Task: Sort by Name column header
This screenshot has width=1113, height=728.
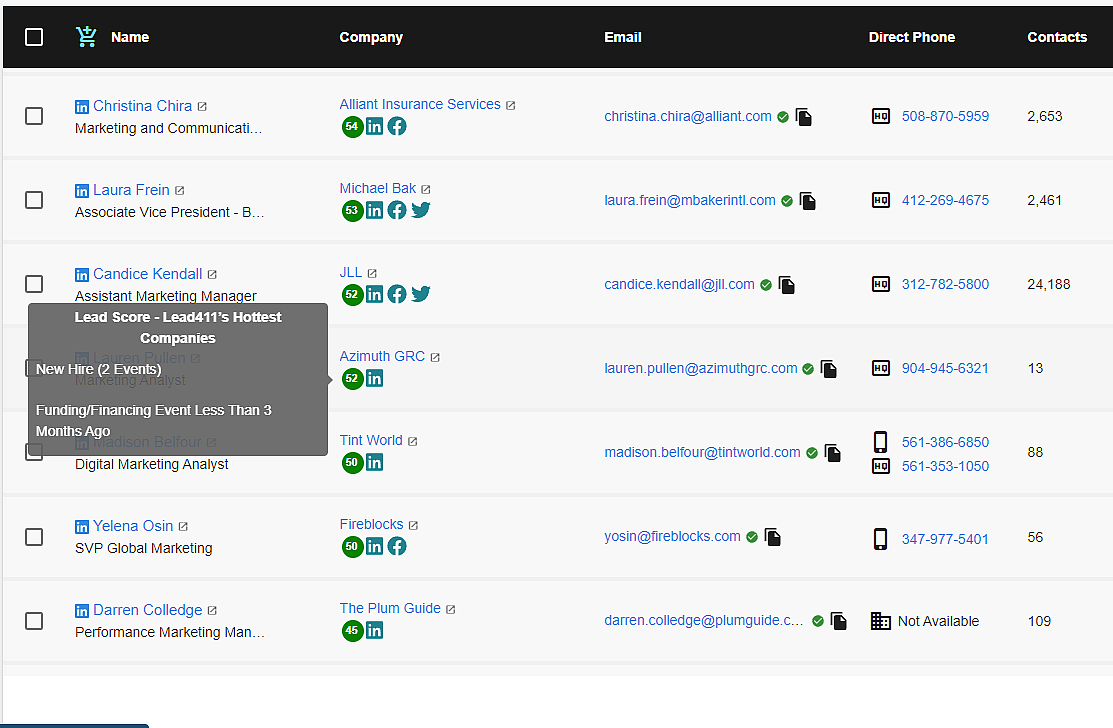Action: pyautogui.click(x=130, y=37)
